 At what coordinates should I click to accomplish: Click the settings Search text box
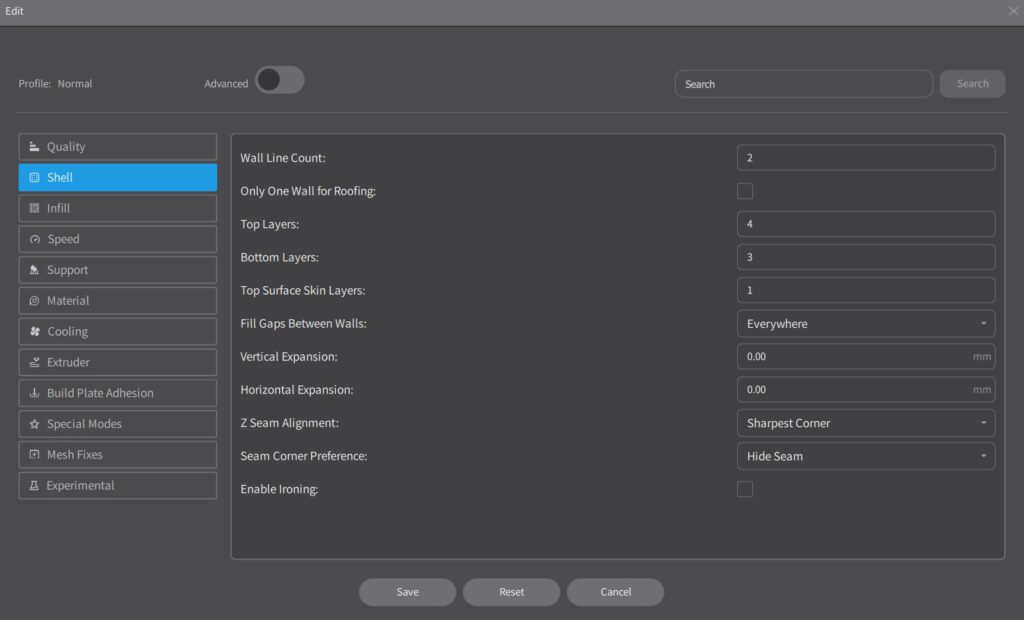pos(803,84)
